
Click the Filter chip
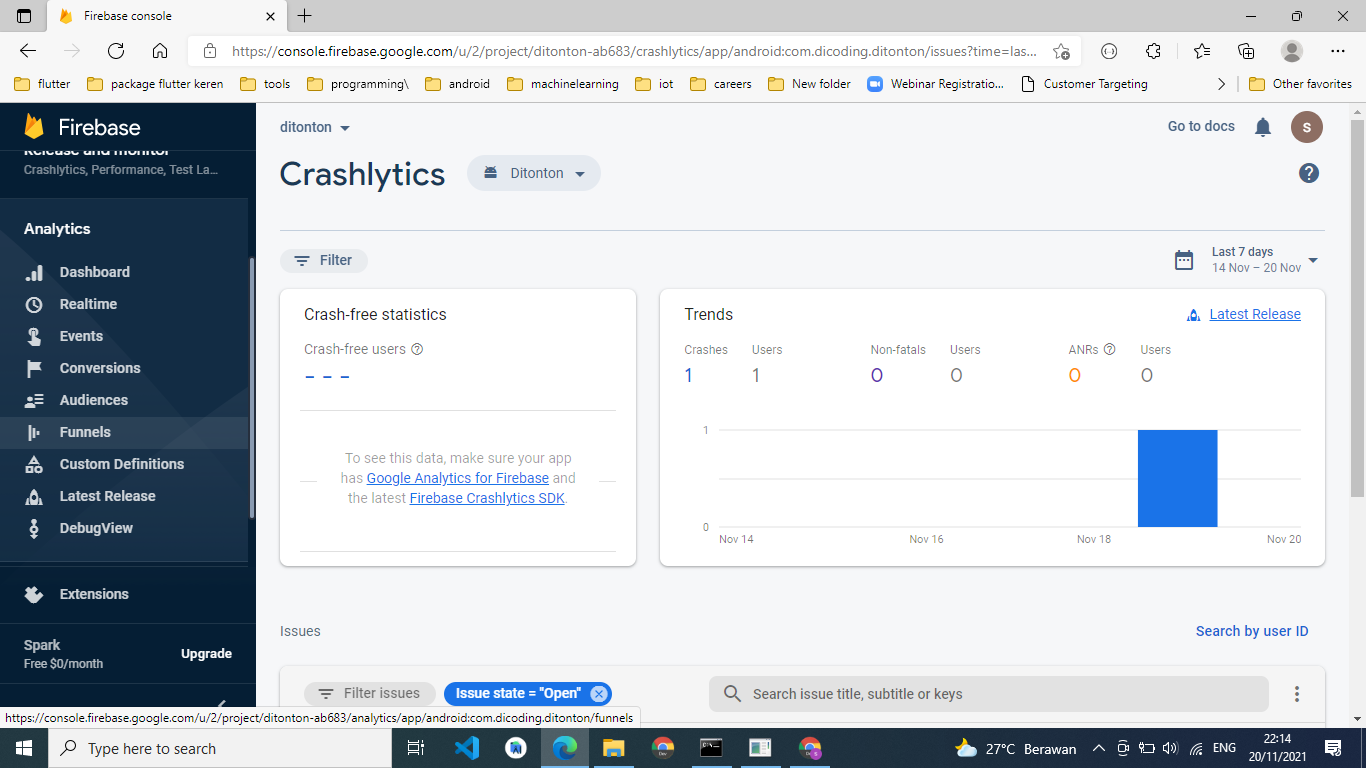tap(324, 260)
